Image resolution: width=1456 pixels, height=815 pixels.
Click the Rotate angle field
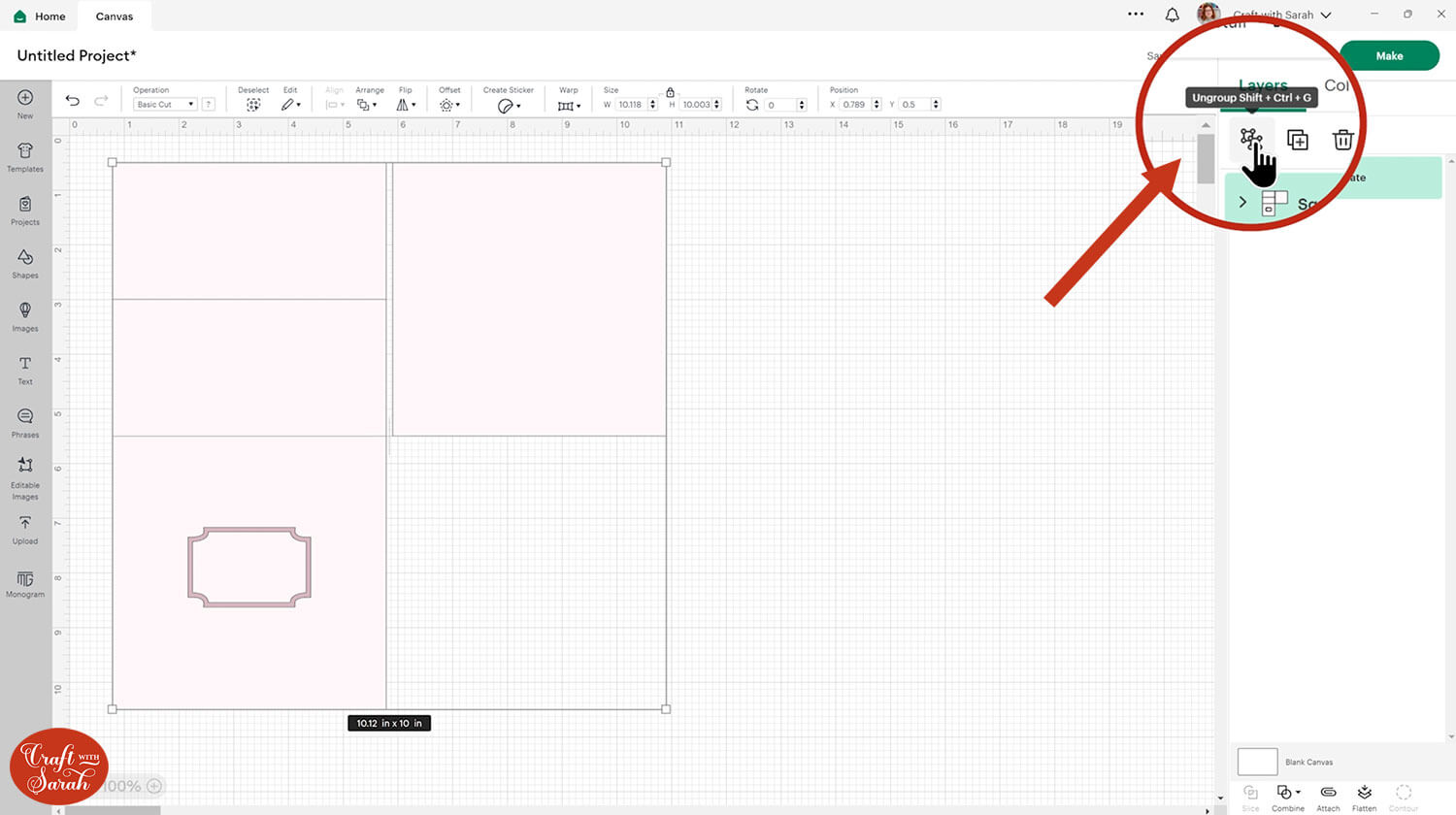(780, 105)
